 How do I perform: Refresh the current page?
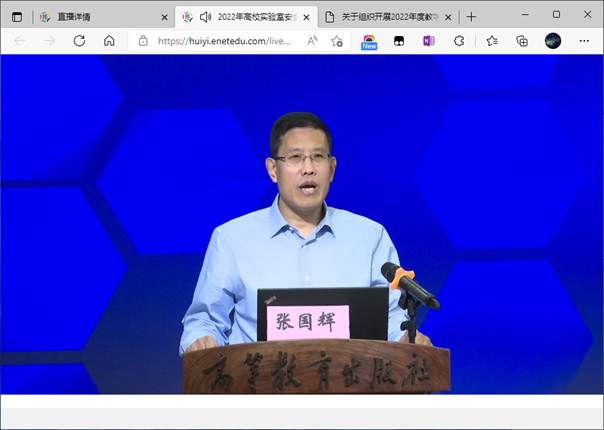click(79, 41)
